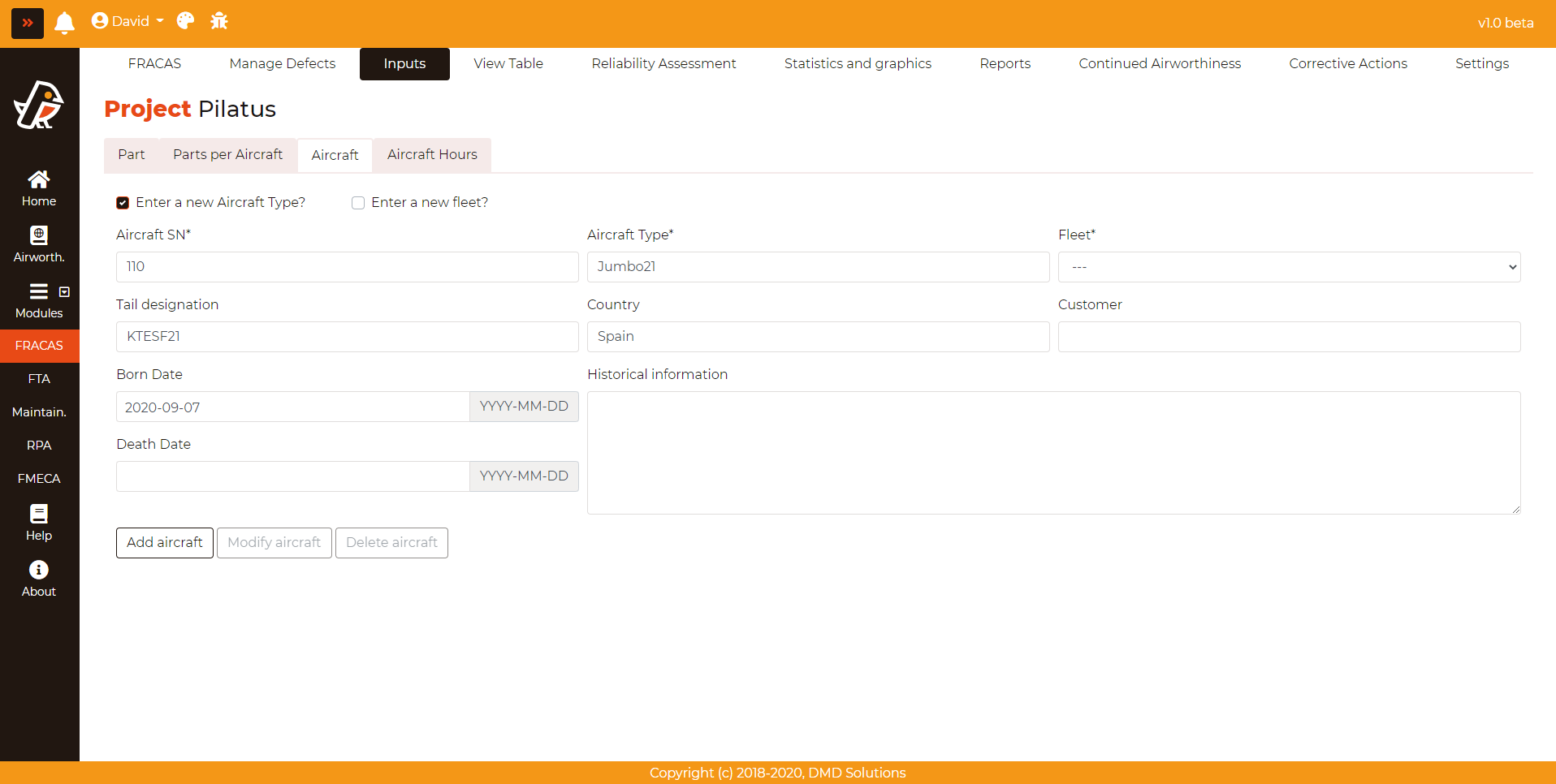The width and height of the screenshot is (1556, 784).
Task: Click the Add aircraft button
Action: [x=165, y=542]
